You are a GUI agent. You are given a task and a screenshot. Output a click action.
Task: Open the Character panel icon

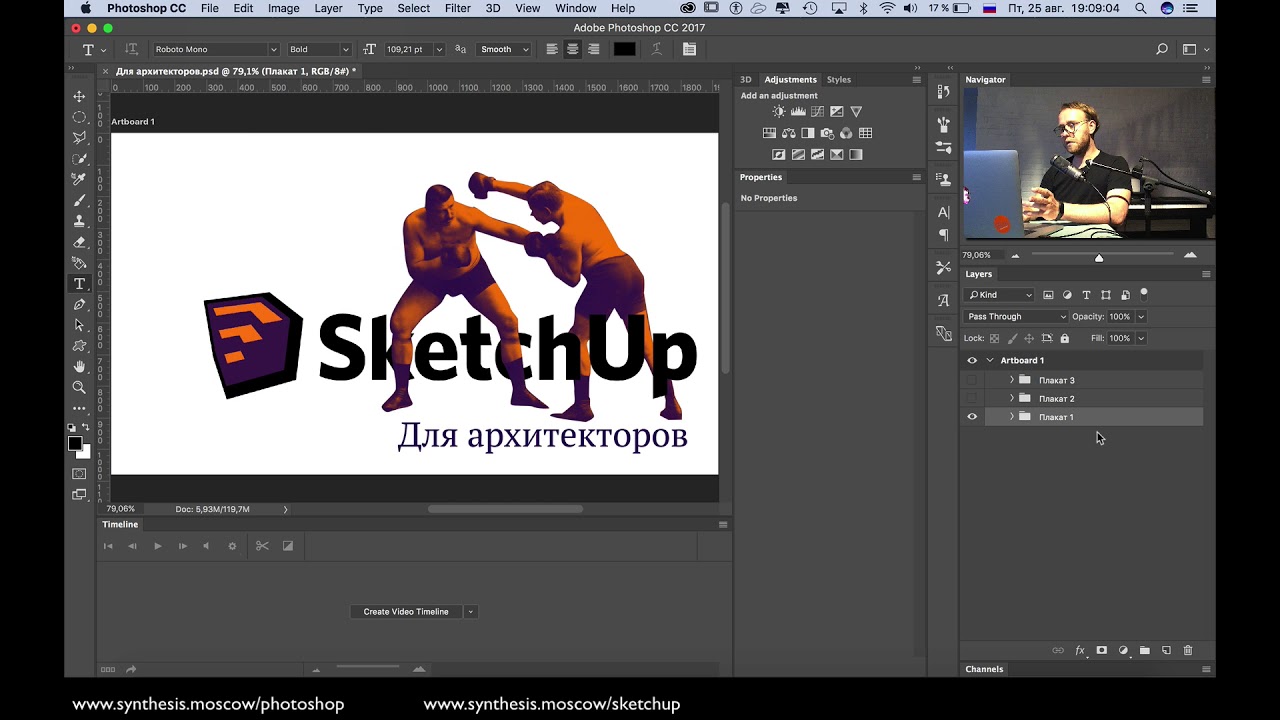pos(943,212)
